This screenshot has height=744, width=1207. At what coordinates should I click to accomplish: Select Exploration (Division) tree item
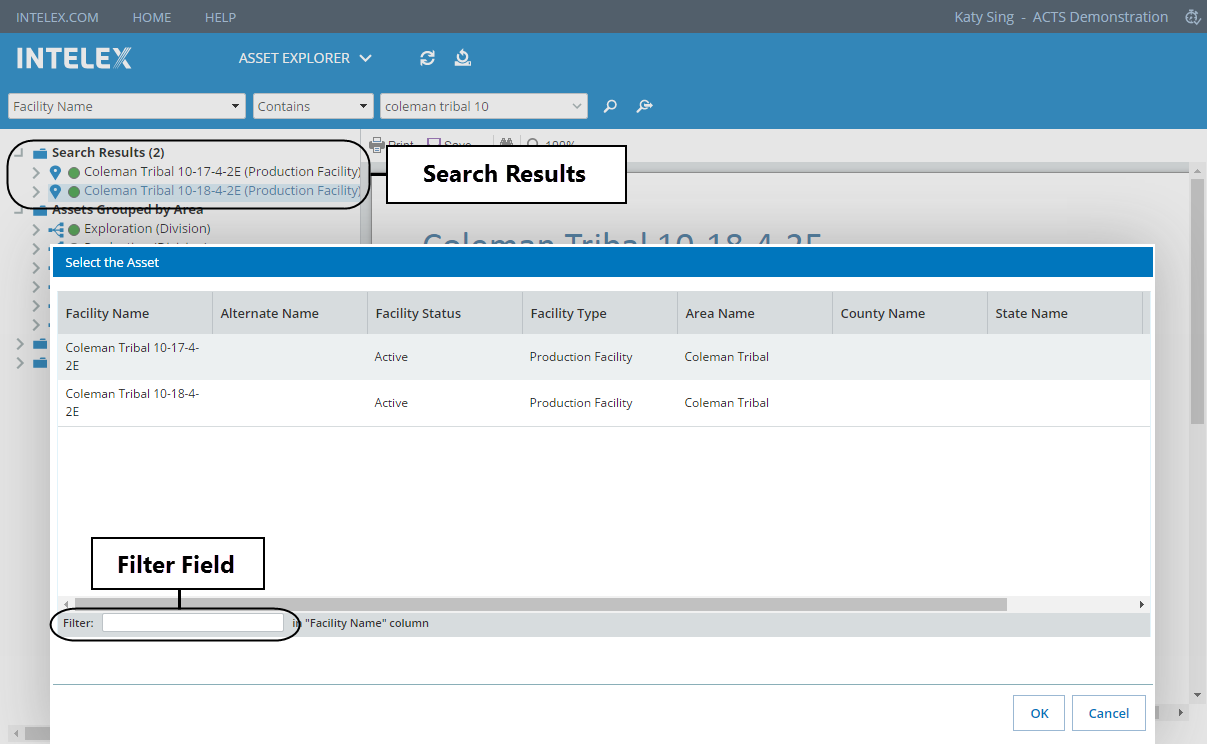pyautogui.click(x=147, y=229)
